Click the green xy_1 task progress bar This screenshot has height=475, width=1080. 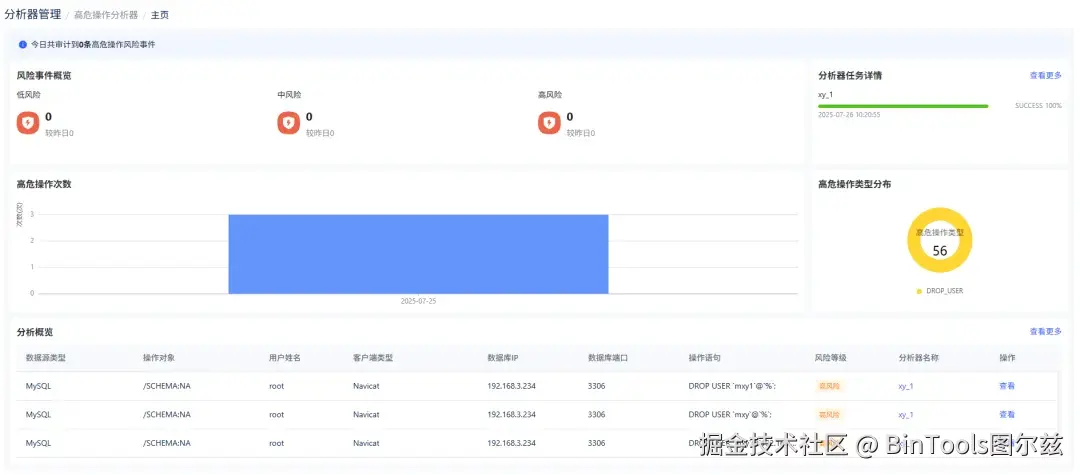tap(902, 106)
